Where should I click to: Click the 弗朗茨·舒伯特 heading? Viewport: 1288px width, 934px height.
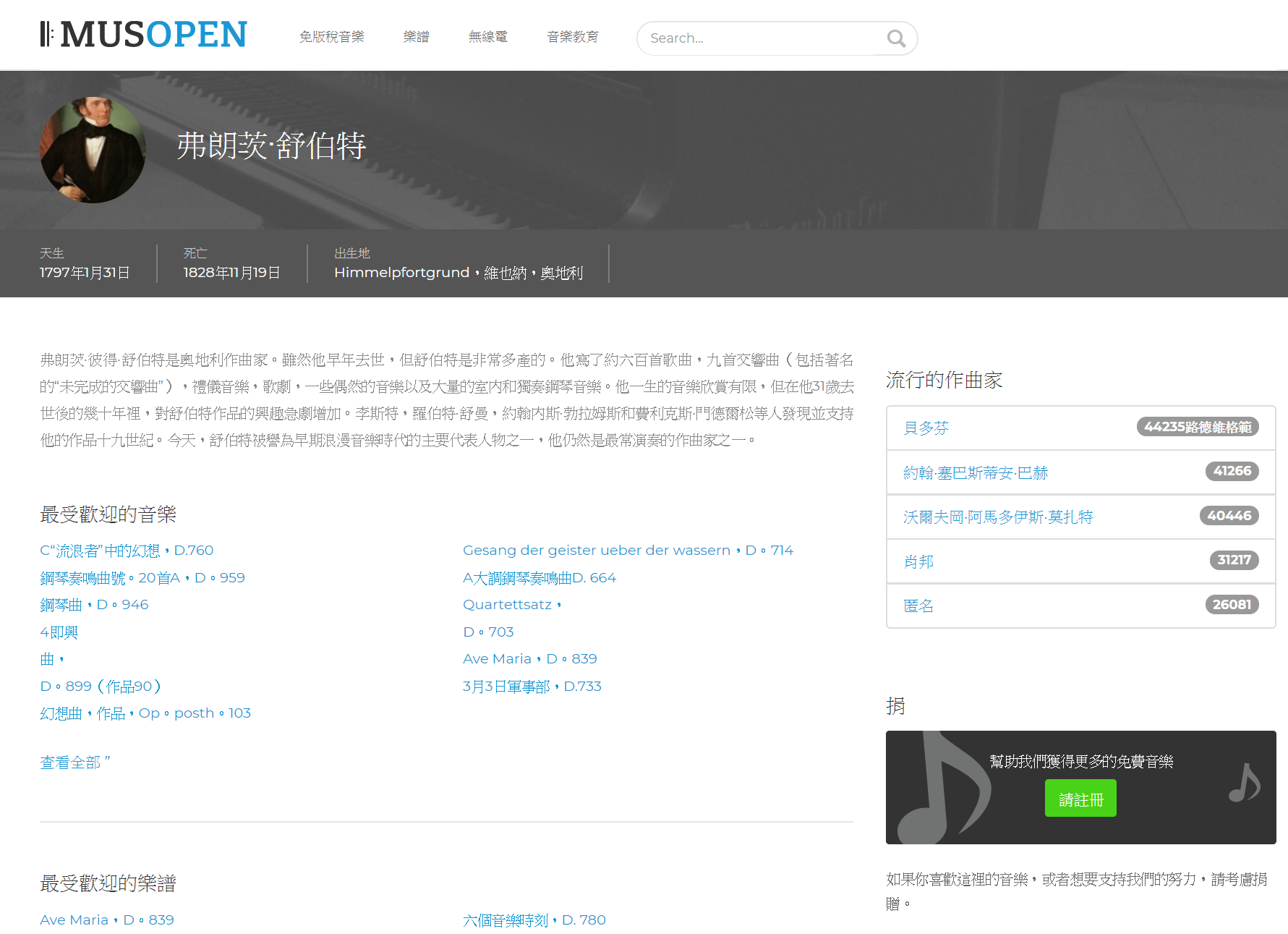271,145
